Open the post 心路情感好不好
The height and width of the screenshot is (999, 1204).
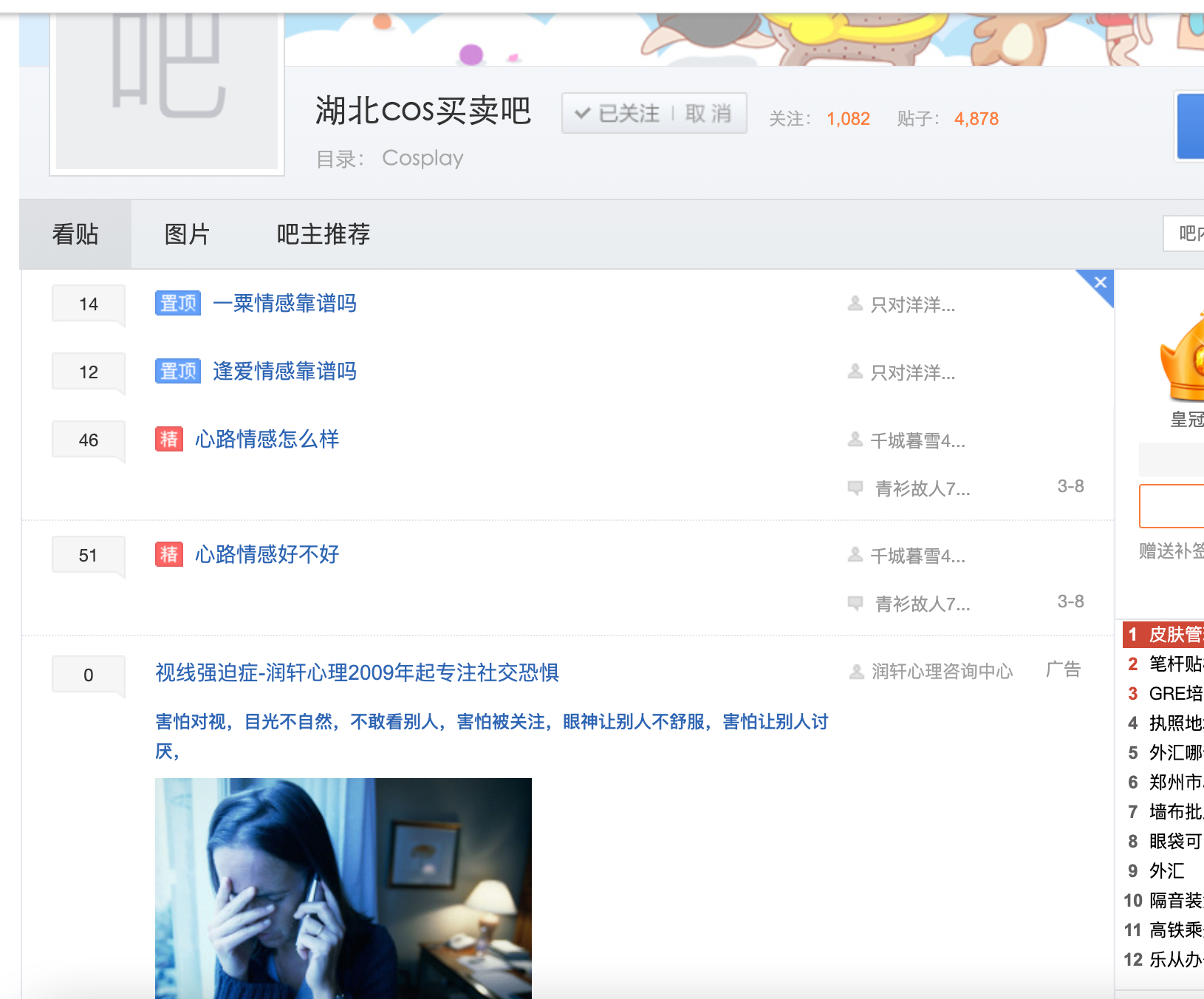tap(267, 554)
